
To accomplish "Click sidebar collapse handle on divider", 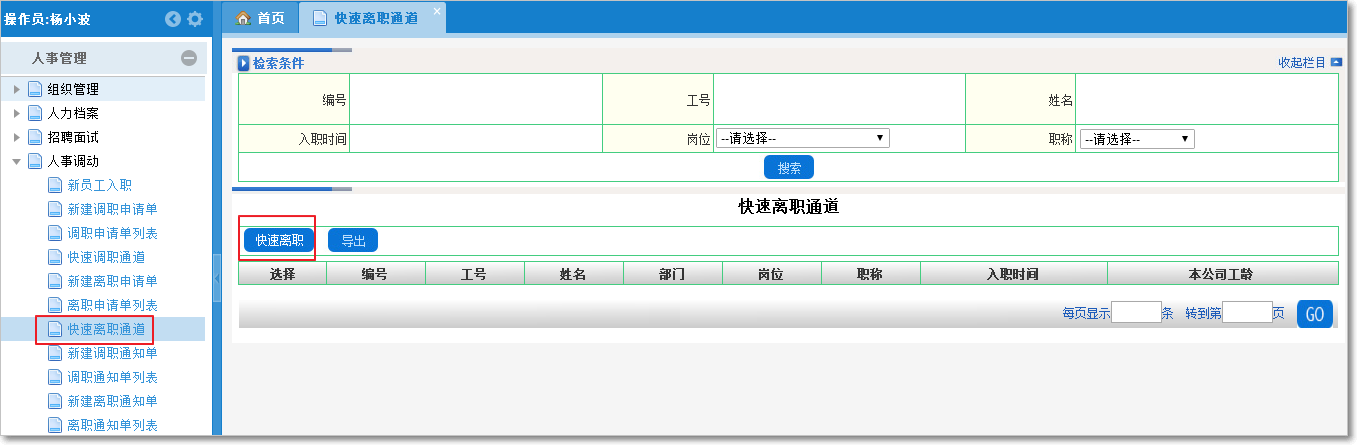I will [x=216, y=278].
